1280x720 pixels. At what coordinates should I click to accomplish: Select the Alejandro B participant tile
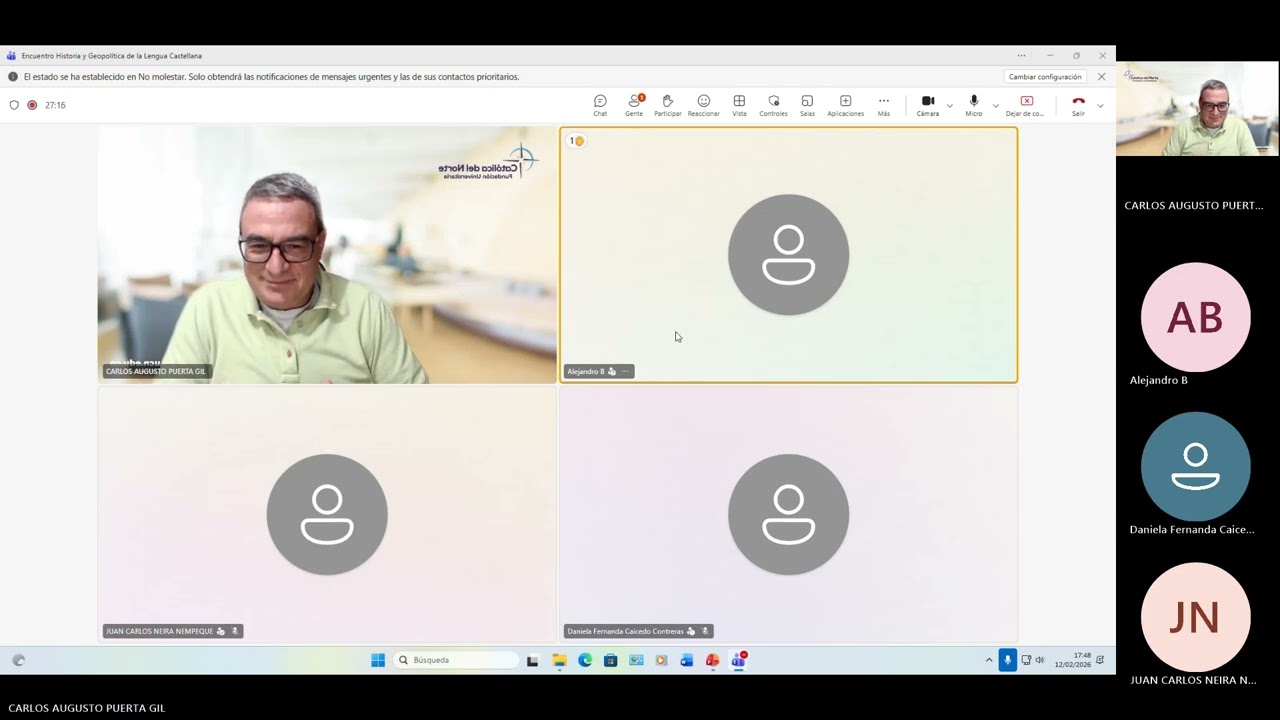(x=789, y=255)
